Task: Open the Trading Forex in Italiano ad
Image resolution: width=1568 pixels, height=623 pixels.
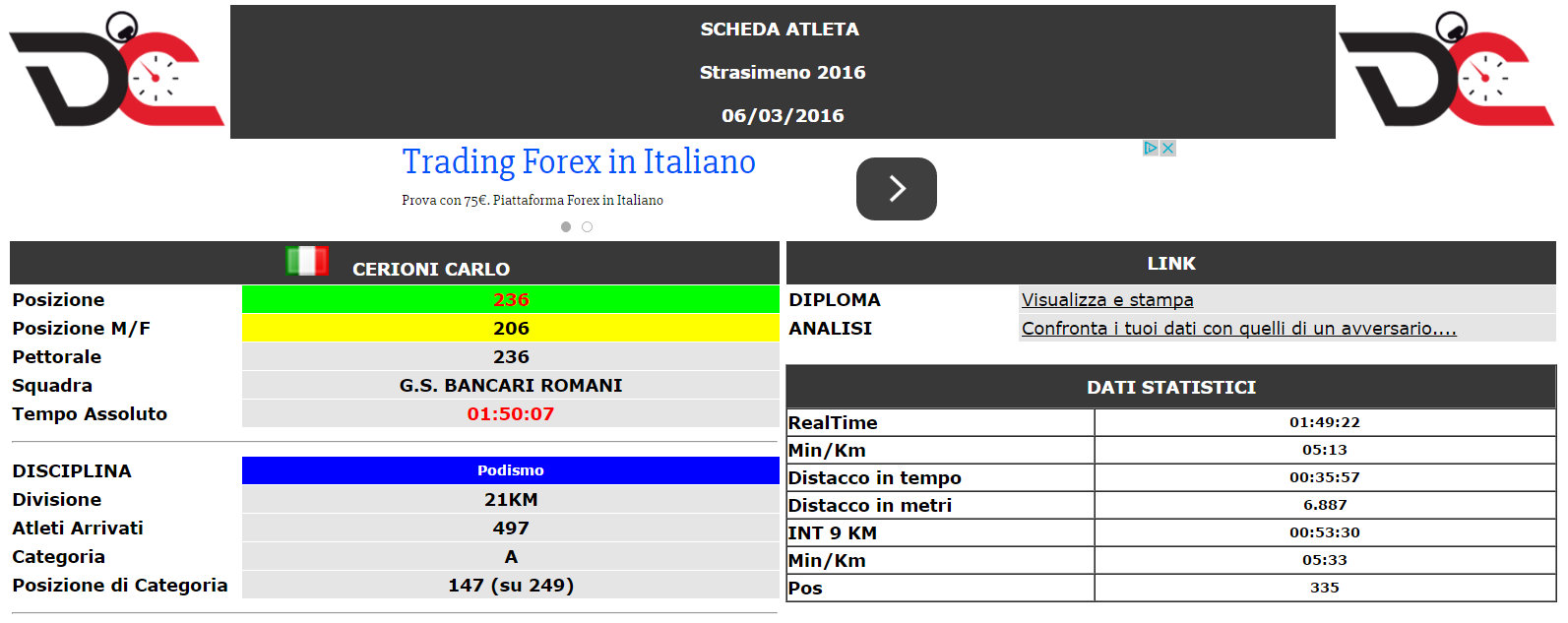Action: (x=579, y=161)
